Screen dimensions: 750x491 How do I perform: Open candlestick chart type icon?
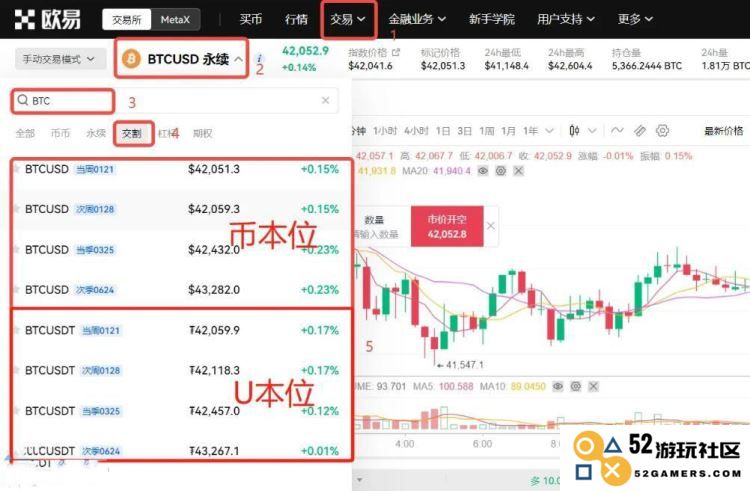click(574, 131)
